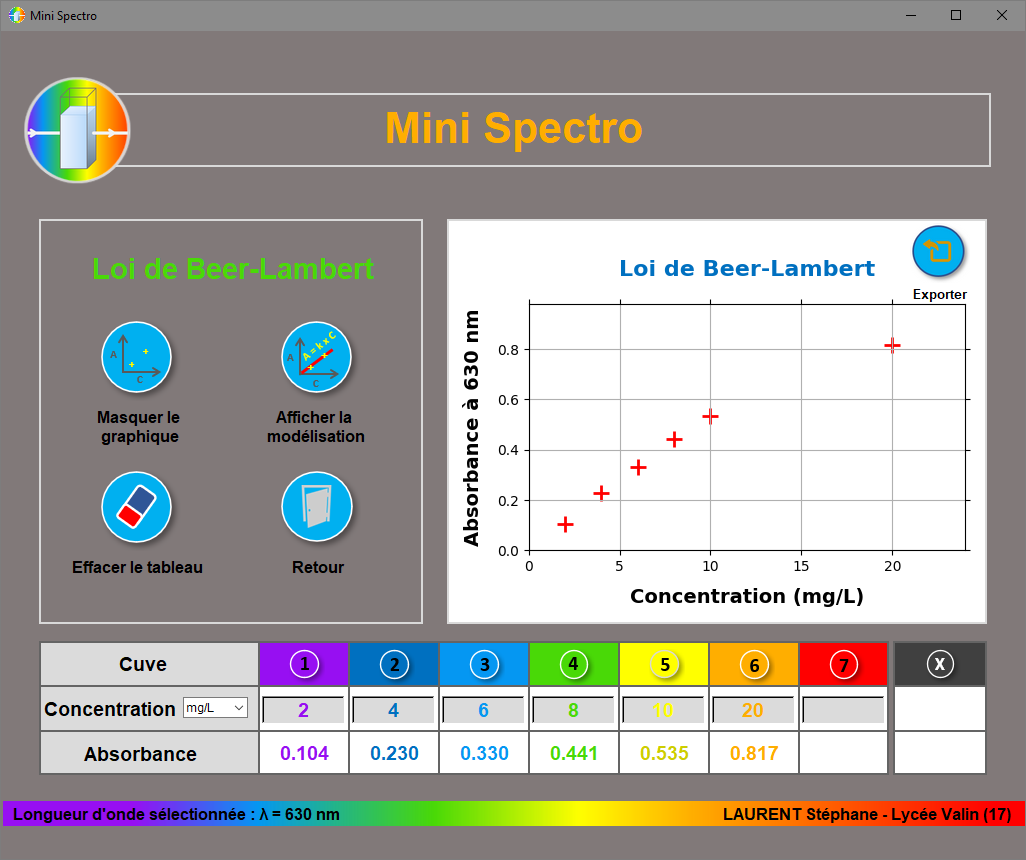
Task: Click empty concentration field for cuve 7
Action: coord(843,709)
